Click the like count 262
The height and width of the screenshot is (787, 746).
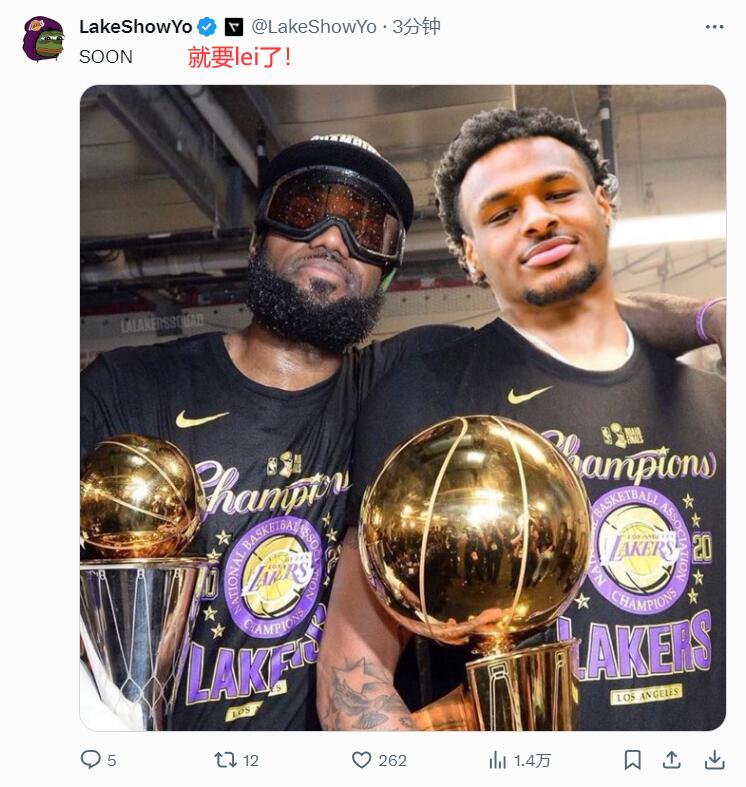(x=393, y=760)
